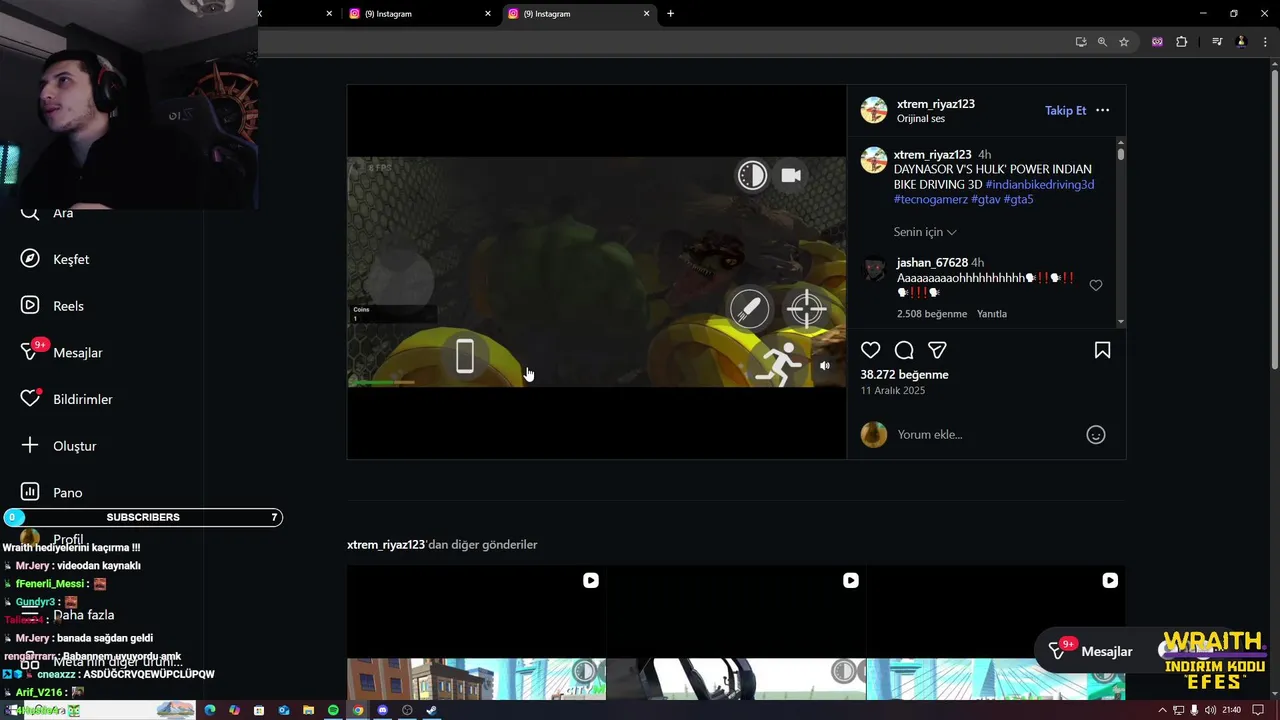The width and height of the screenshot is (1280, 720).
Task: Open Bildirimler notifications in the sidebar
Action: pyautogui.click(x=66, y=399)
